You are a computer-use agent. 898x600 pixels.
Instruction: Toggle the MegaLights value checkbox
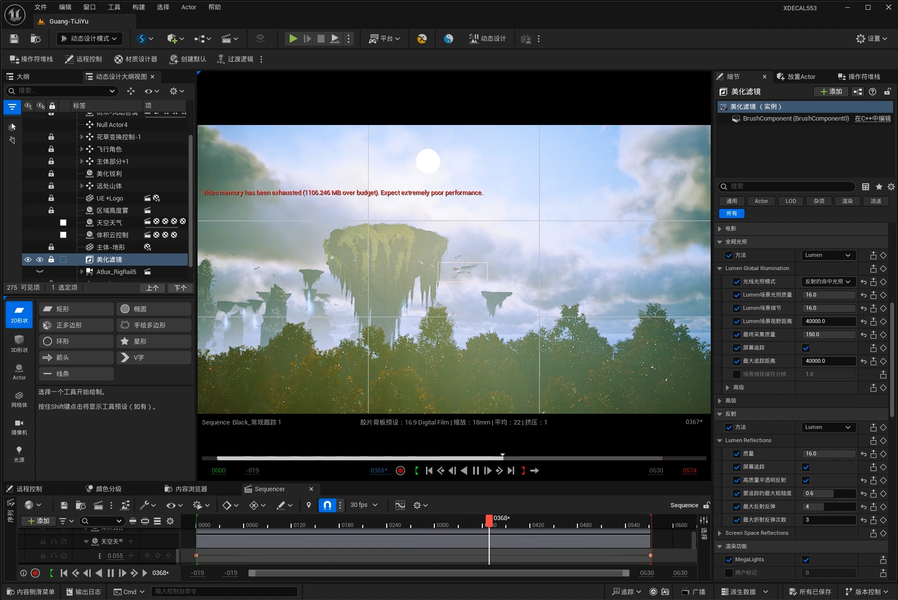[x=806, y=559]
